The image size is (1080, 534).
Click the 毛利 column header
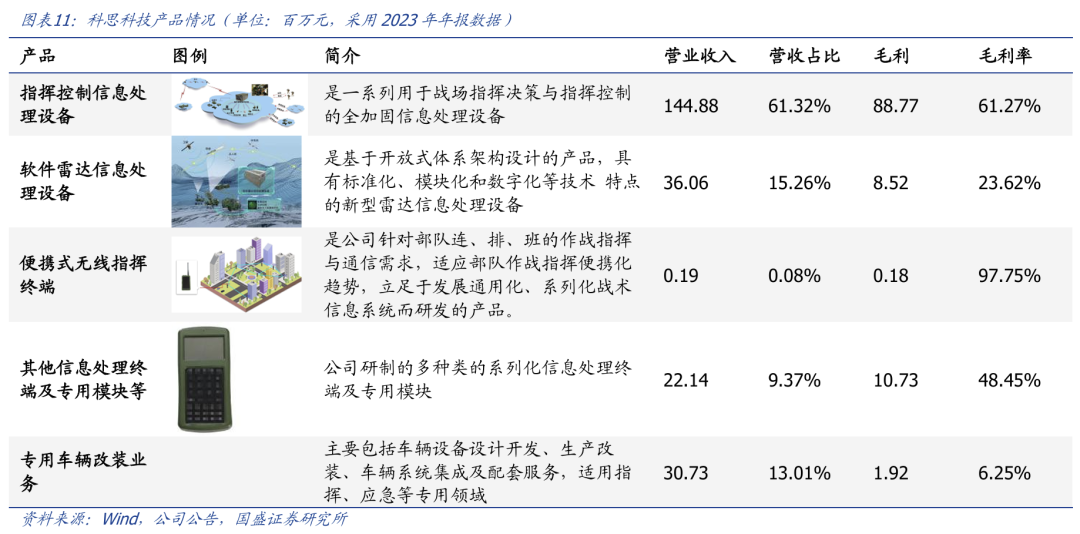[x=891, y=57]
